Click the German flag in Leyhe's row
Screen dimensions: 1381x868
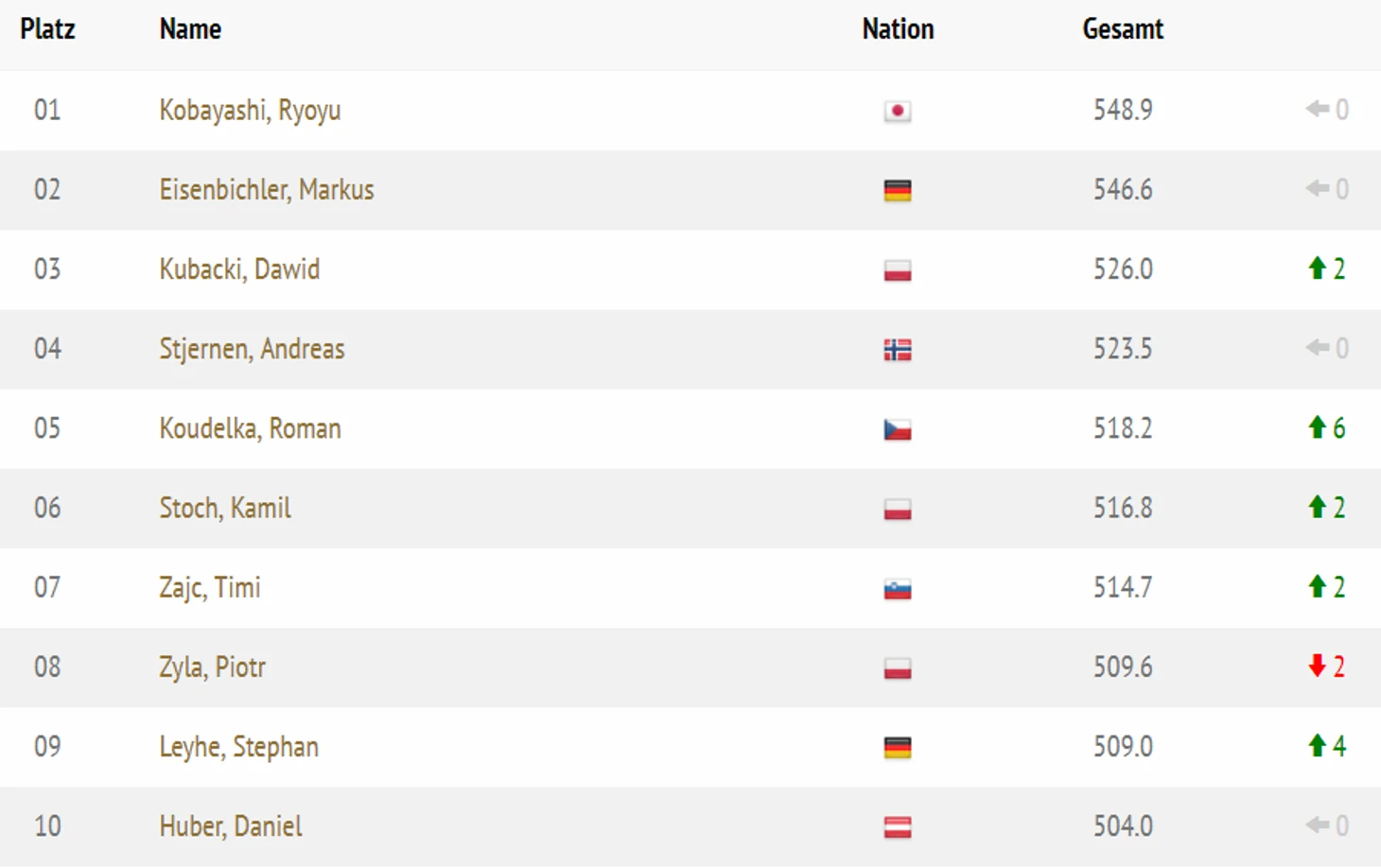click(x=897, y=748)
